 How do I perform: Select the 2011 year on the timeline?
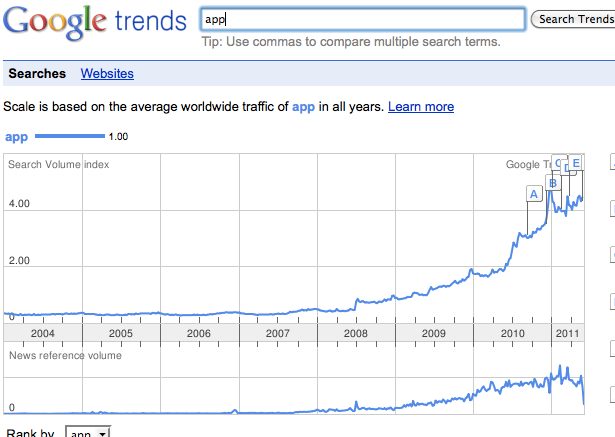(x=567, y=333)
